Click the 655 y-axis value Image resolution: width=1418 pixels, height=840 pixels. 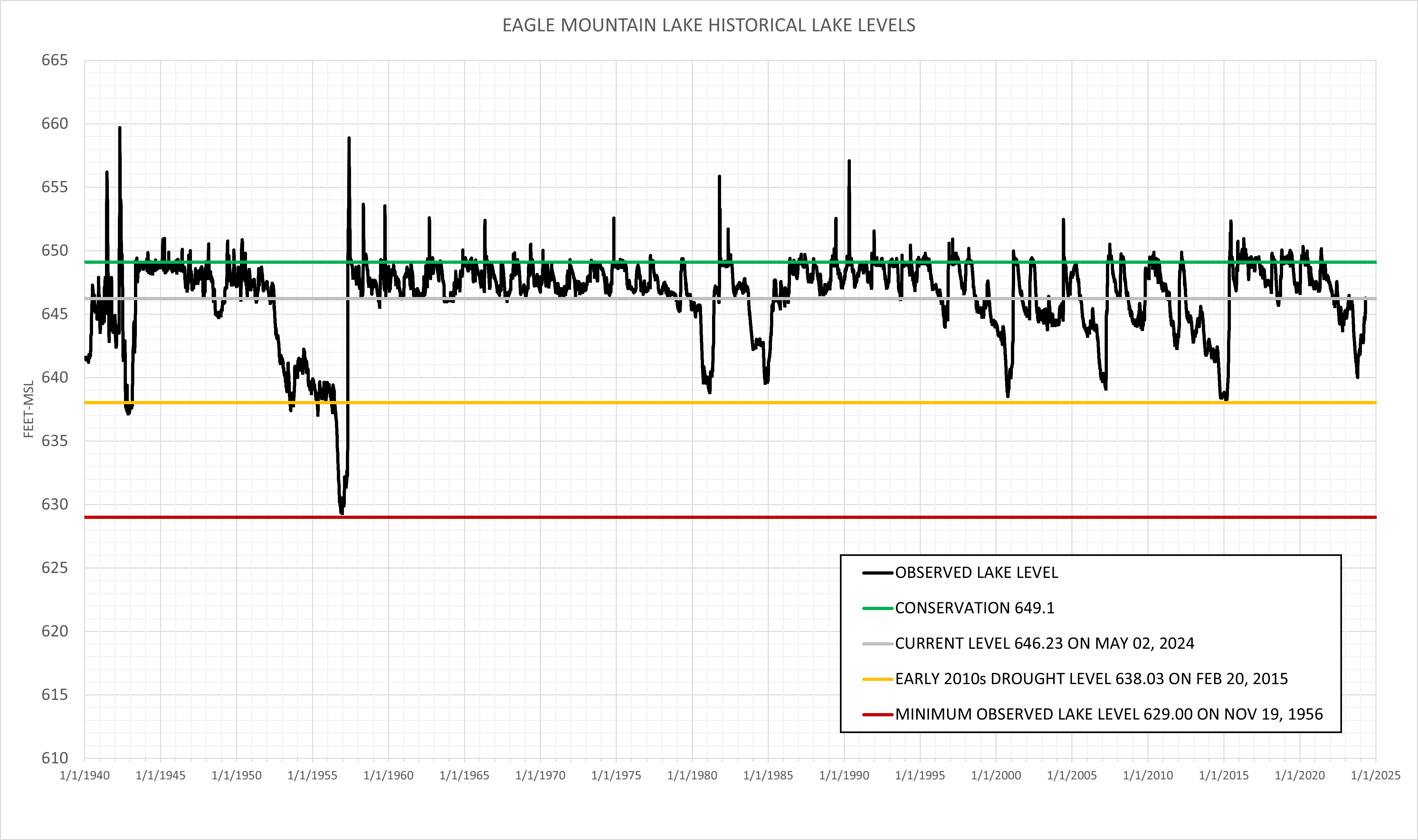[54, 187]
